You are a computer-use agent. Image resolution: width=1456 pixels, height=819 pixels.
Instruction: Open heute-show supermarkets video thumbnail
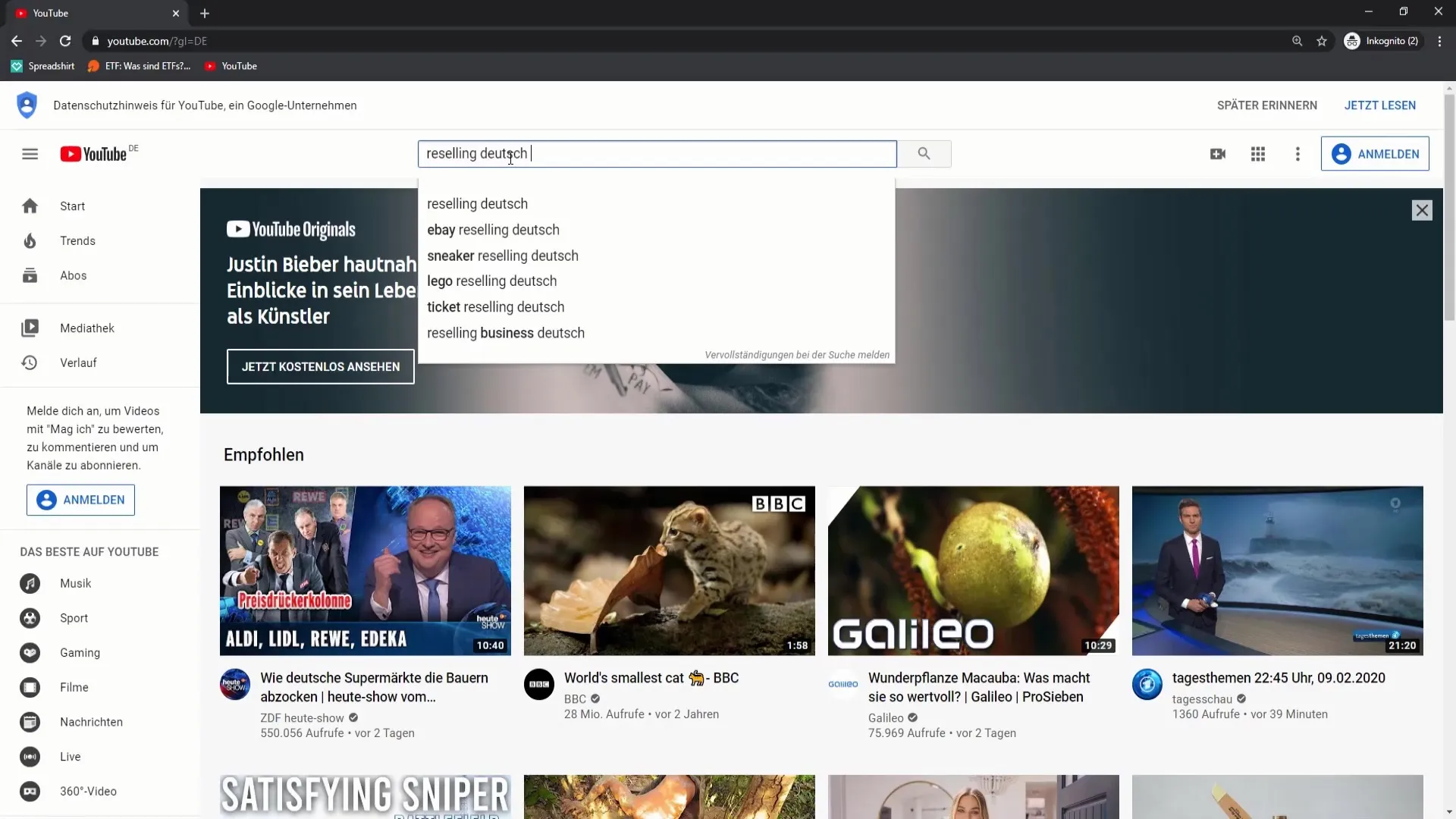[x=366, y=571]
